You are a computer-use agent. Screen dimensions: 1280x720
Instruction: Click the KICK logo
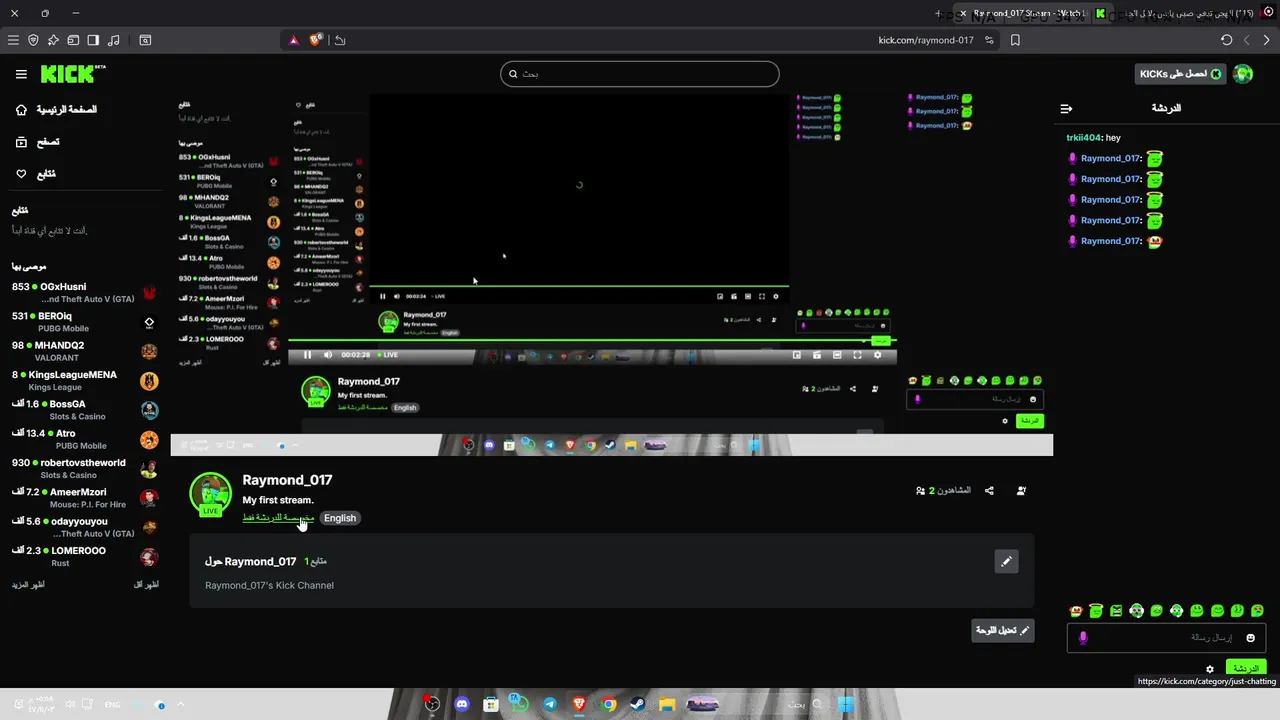72,74
